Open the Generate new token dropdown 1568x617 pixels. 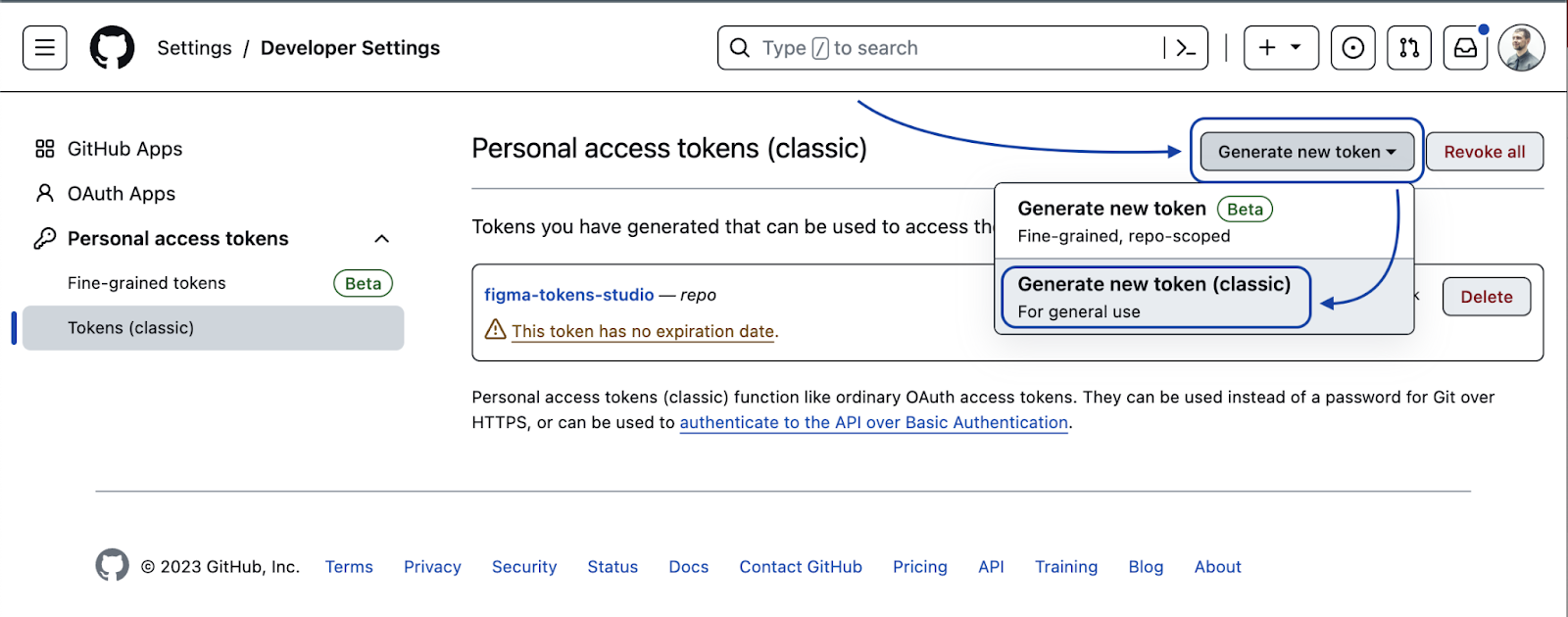[x=1306, y=152]
